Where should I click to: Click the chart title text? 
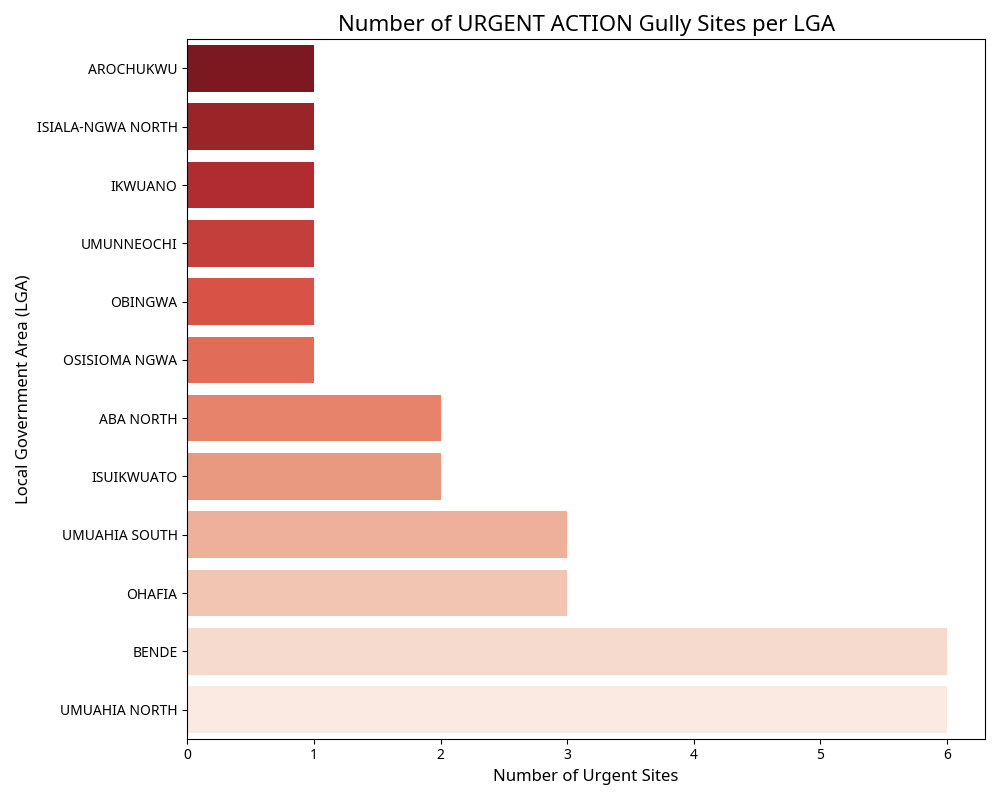(x=586, y=24)
